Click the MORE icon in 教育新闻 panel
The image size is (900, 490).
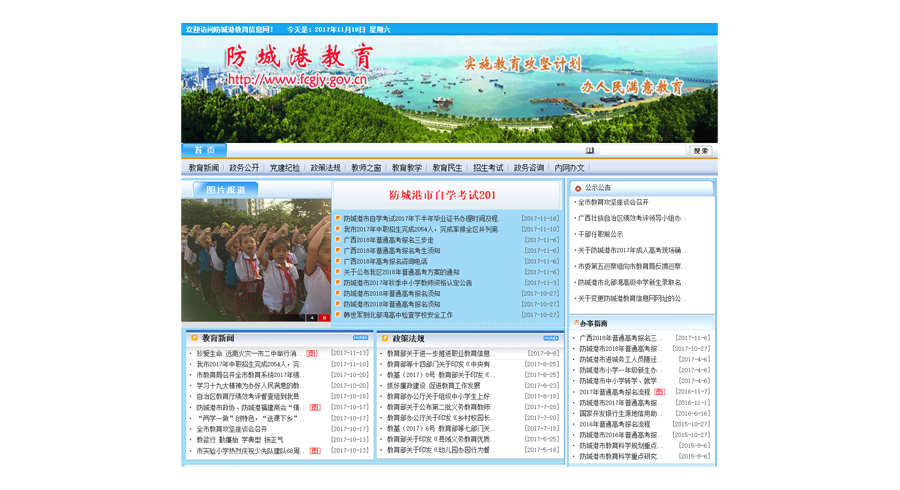360,338
